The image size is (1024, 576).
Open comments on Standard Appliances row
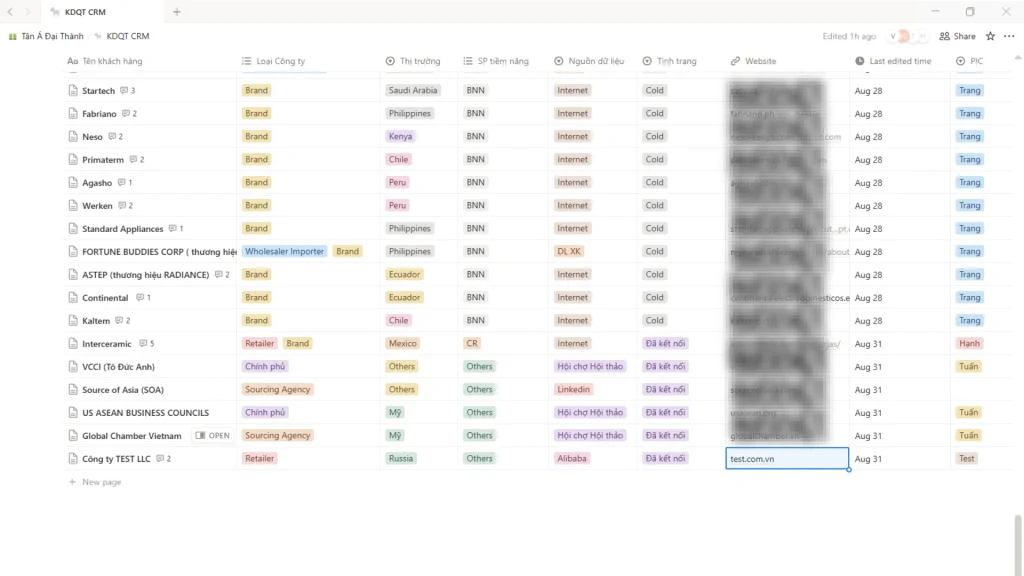pyautogui.click(x=176, y=228)
